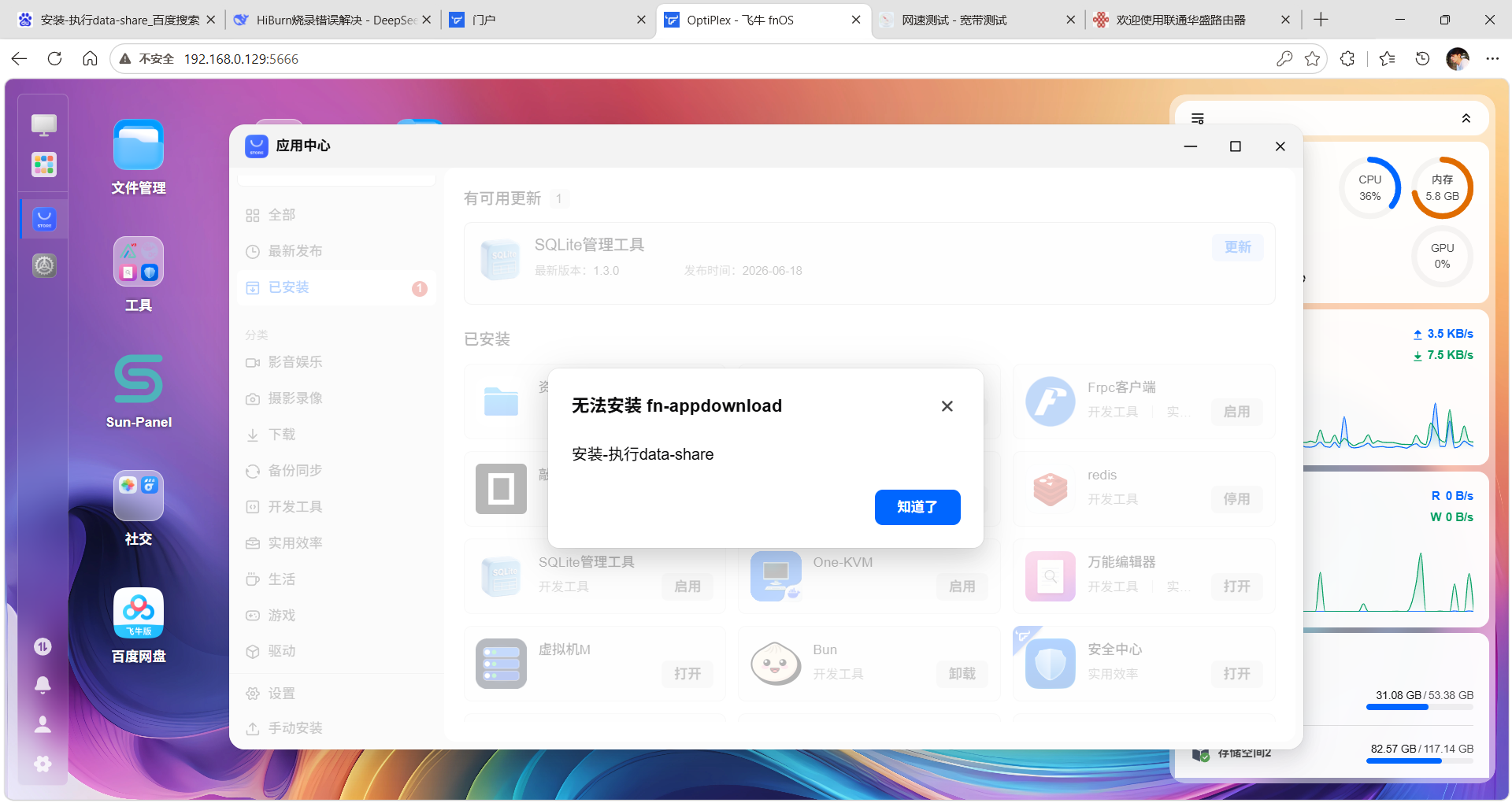Close the 无法安装 error dialog
This screenshot has width=1512, height=803.
click(947, 406)
